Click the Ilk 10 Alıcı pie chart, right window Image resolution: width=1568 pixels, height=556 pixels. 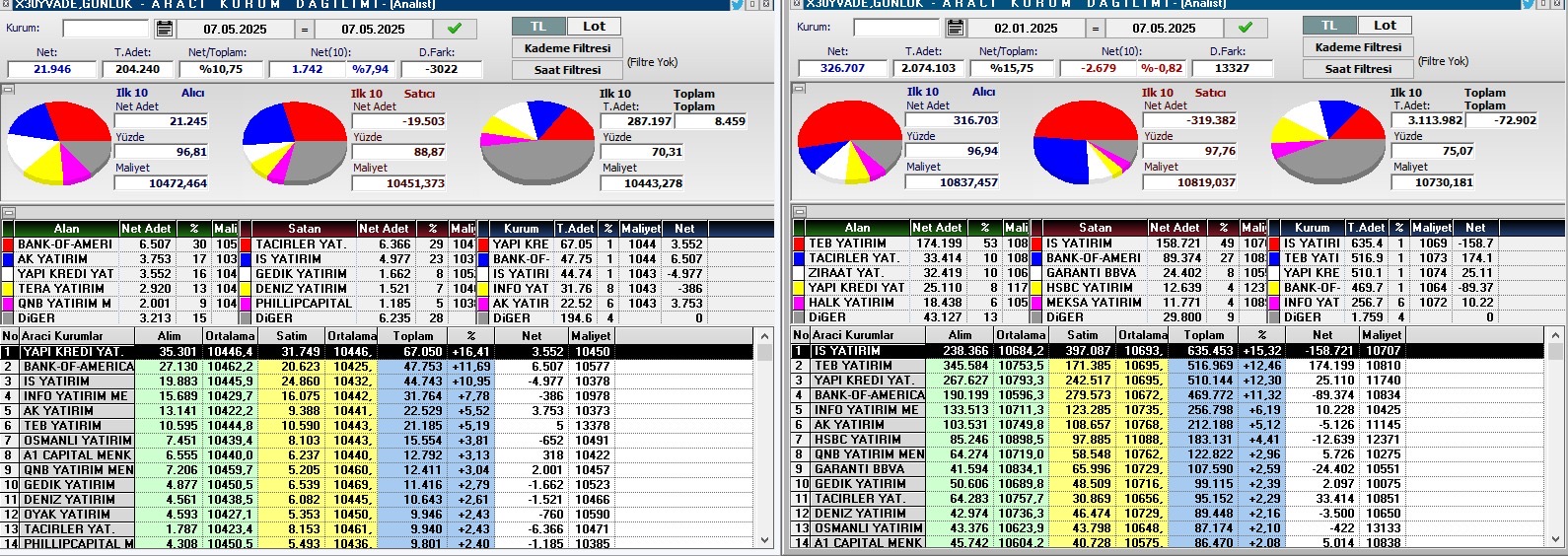(849, 142)
